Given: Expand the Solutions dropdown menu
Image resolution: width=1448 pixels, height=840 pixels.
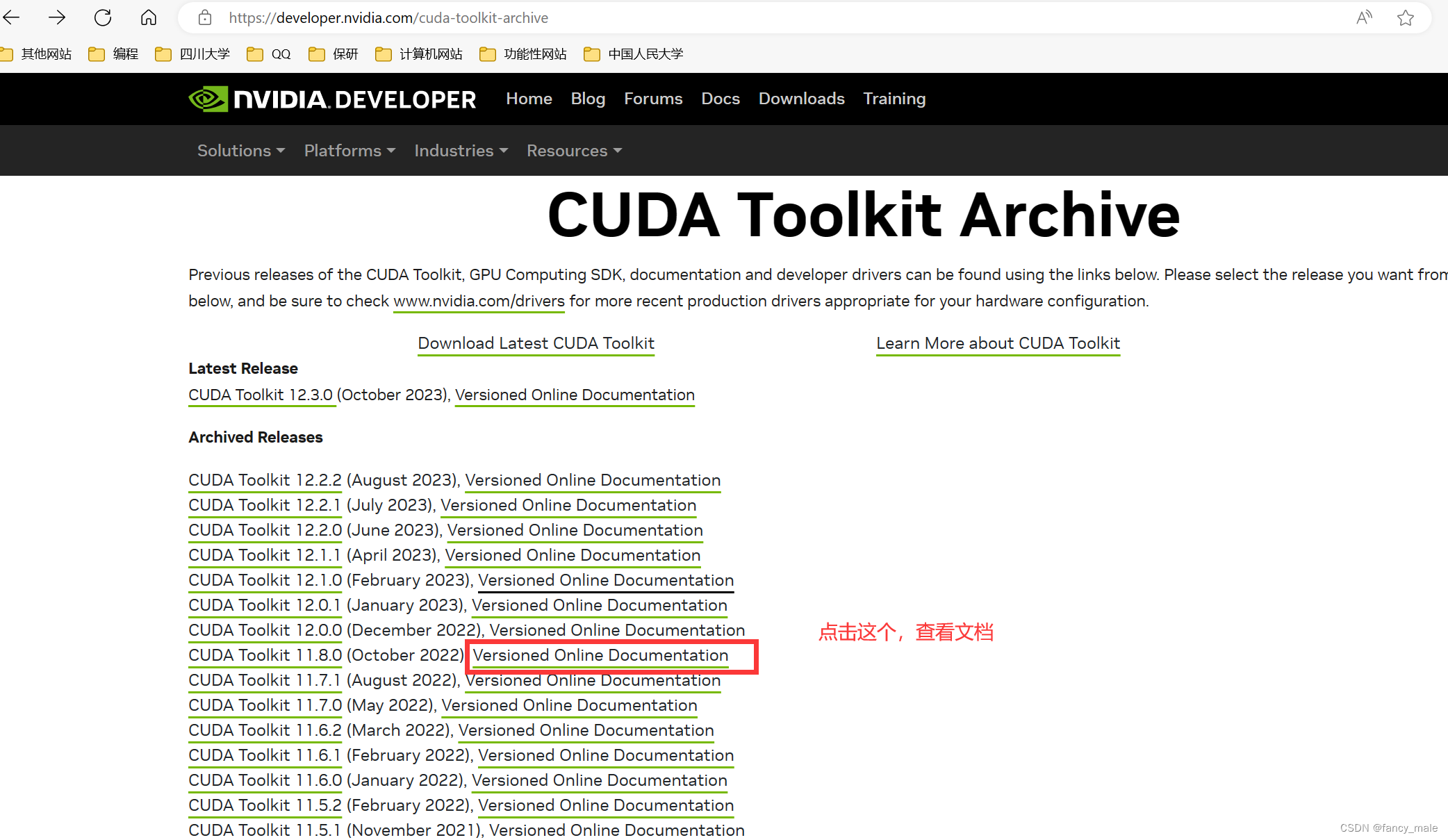Looking at the screenshot, I should click(241, 151).
